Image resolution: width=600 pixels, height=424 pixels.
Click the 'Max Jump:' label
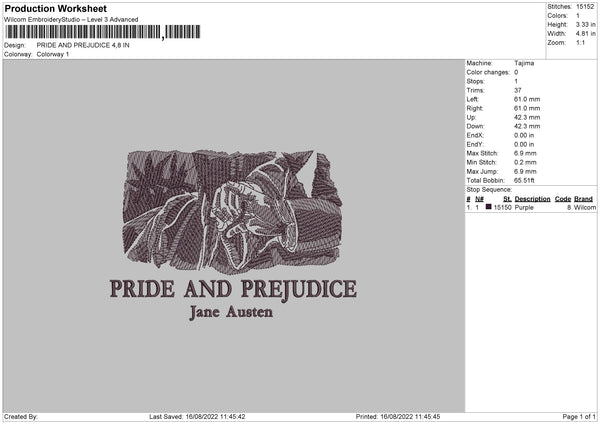click(x=482, y=171)
